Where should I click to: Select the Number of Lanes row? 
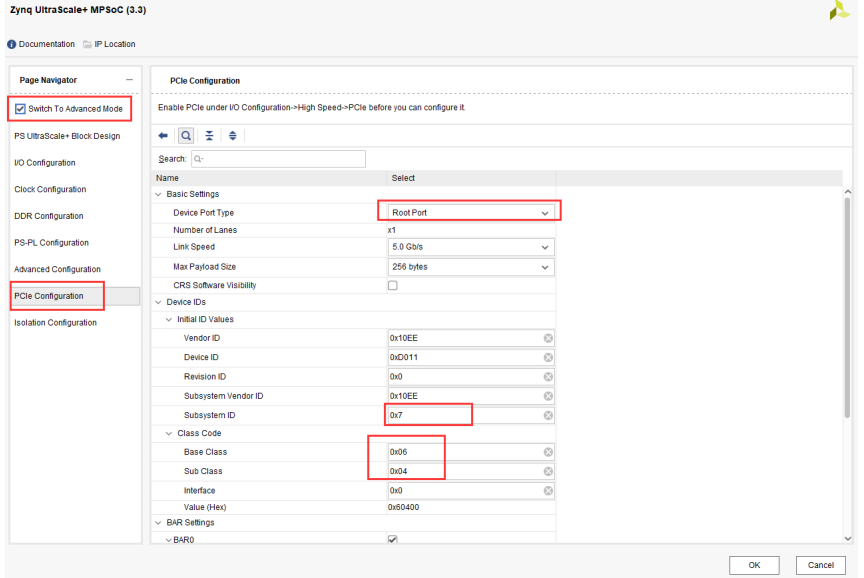pos(353,230)
